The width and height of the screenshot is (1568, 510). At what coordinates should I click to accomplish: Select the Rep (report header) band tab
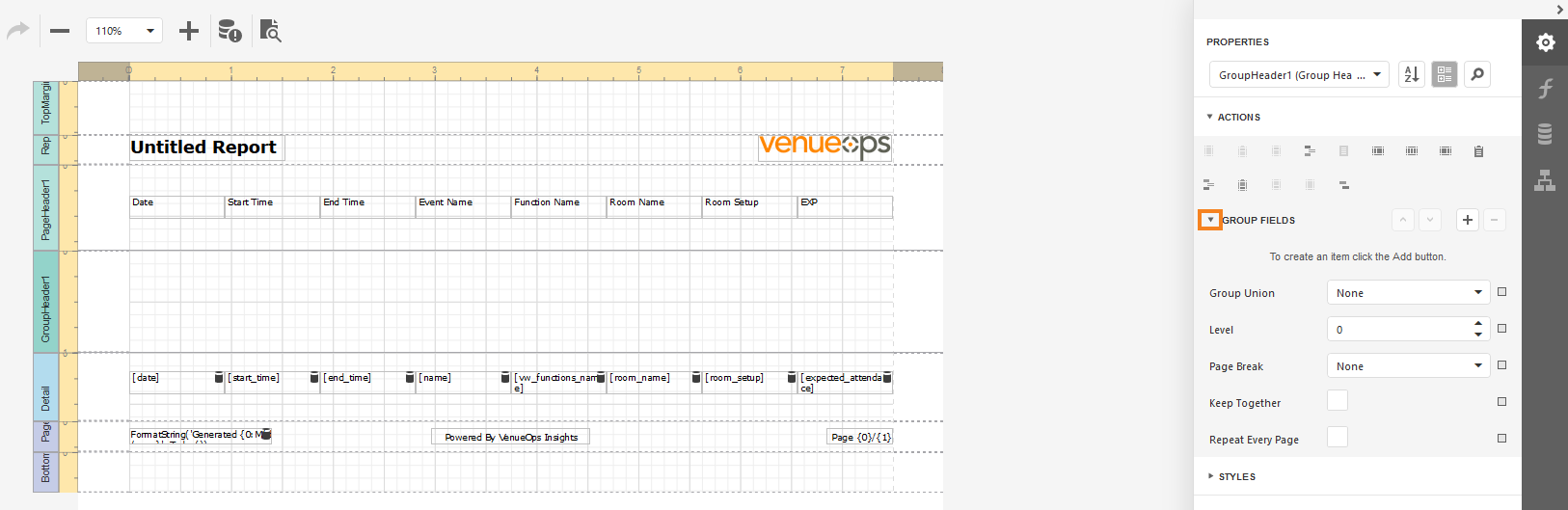(x=45, y=149)
